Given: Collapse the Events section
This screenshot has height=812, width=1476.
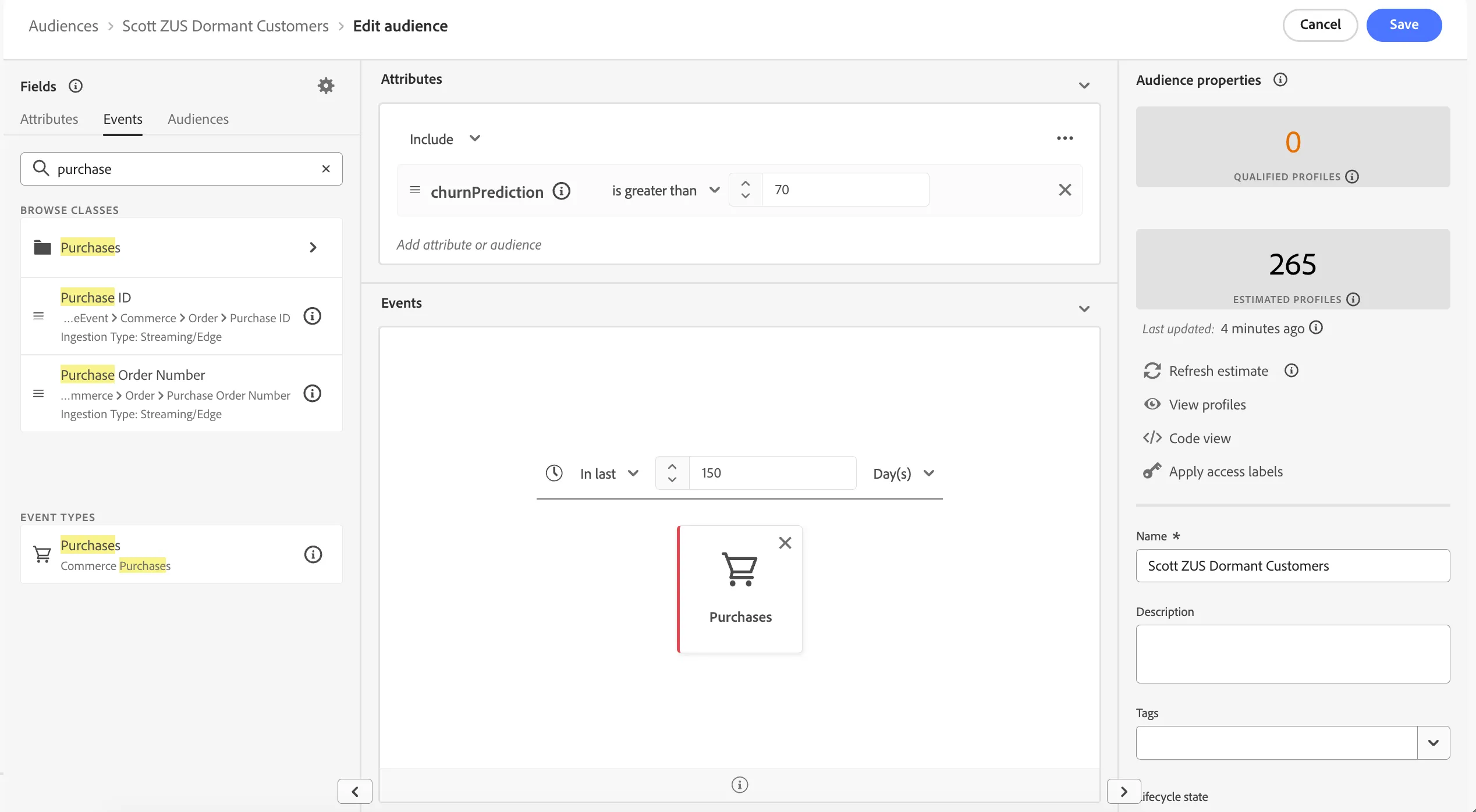Looking at the screenshot, I should (1084, 309).
